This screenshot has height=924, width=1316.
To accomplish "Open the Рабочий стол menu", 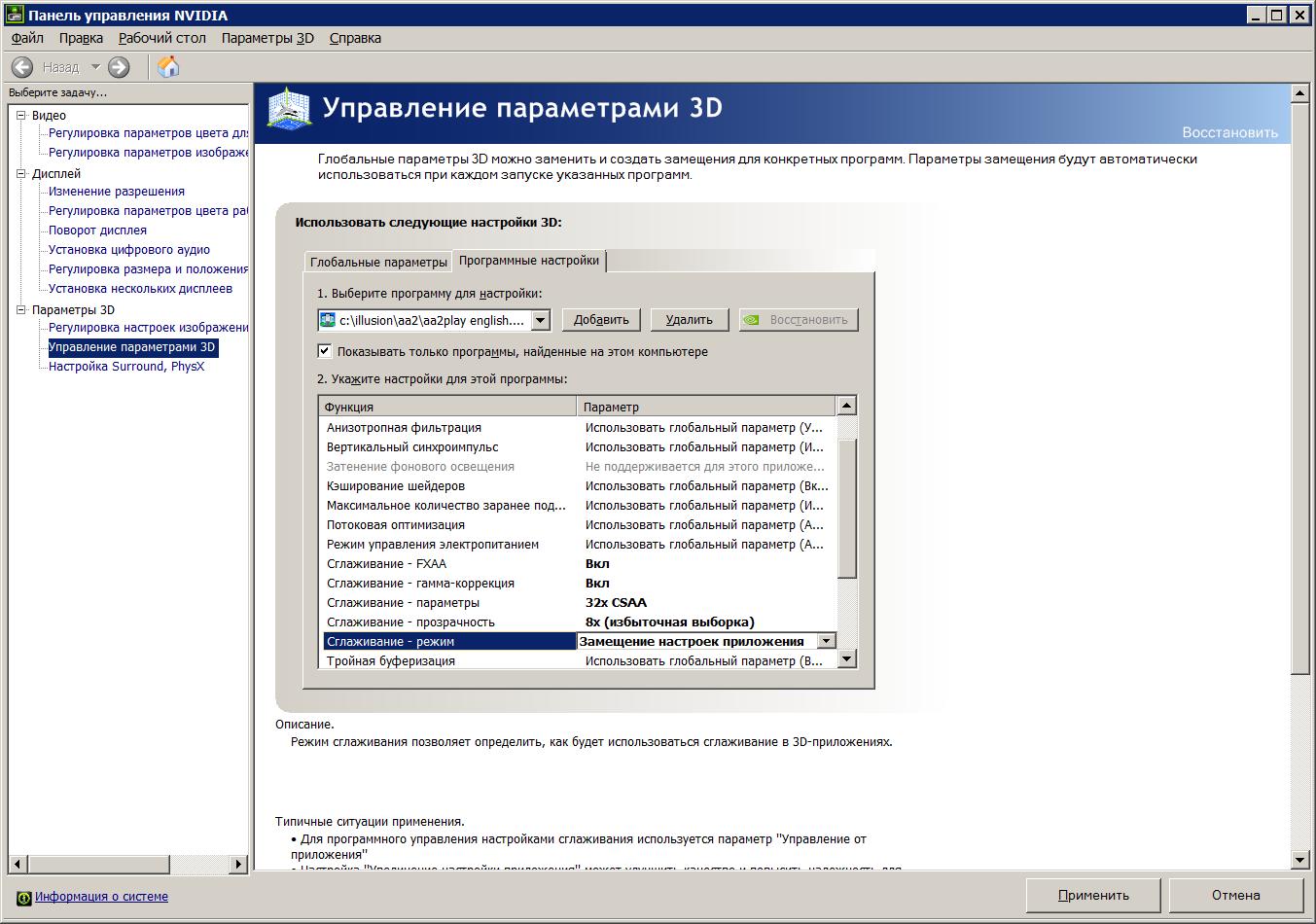I will click(x=162, y=38).
